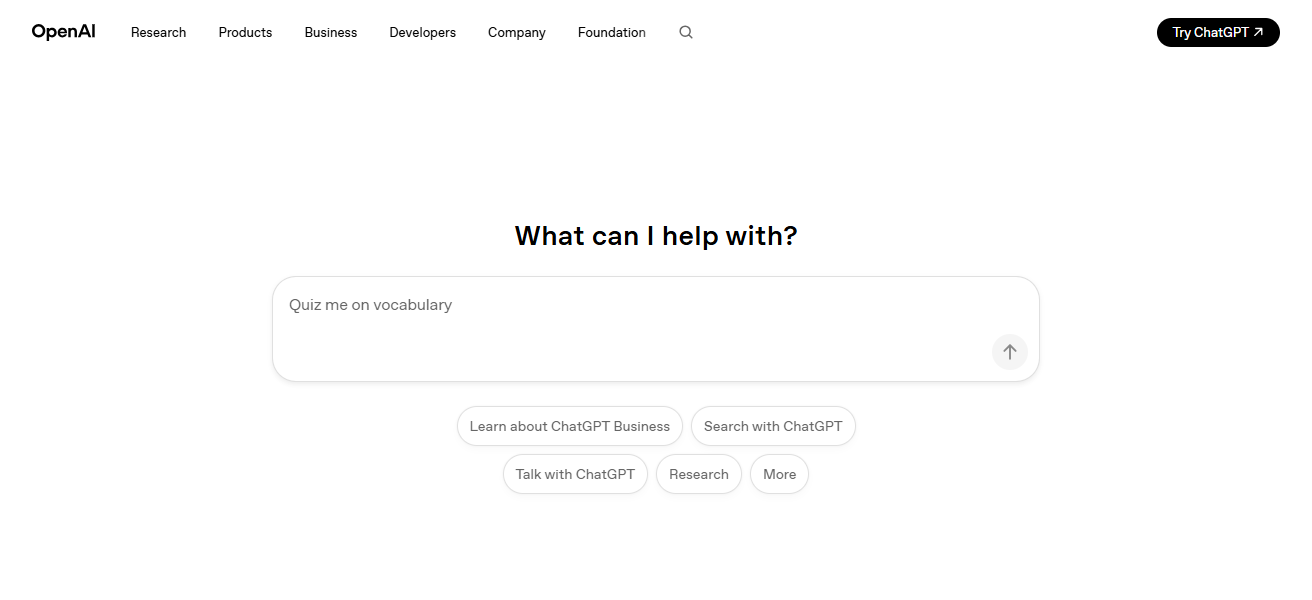
Task: Open the Foundation page from navigation
Action: click(x=611, y=32)
